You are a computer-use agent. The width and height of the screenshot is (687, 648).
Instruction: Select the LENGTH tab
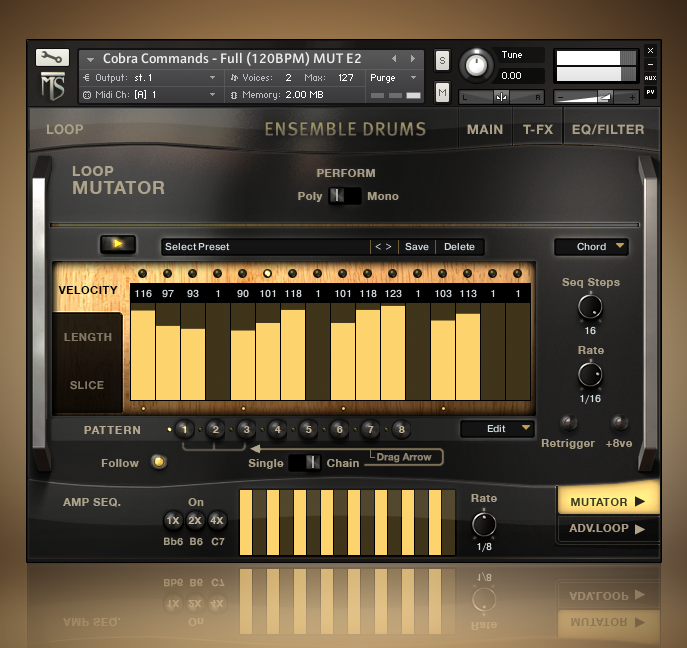88,337
